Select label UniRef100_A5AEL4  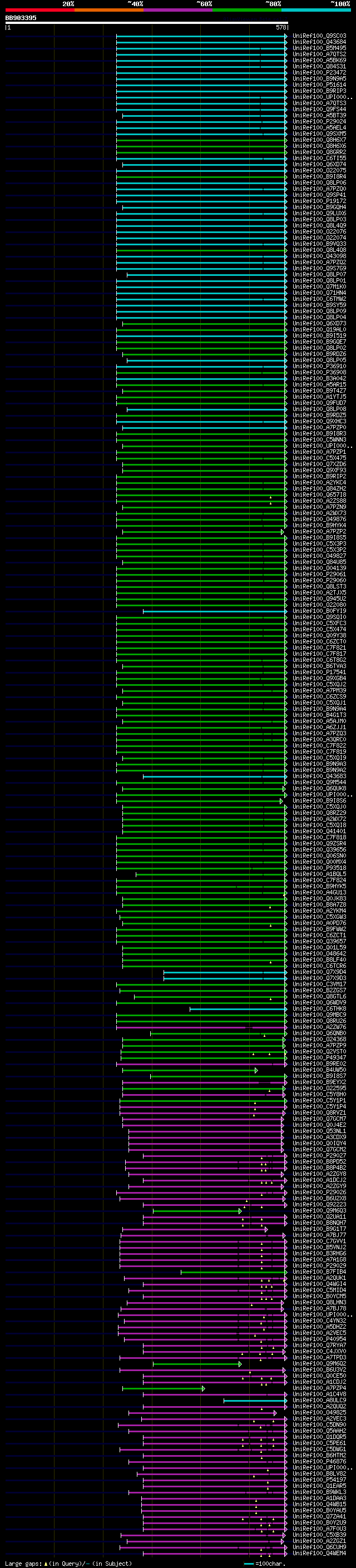pyautogui.click(x=319, y=128)
